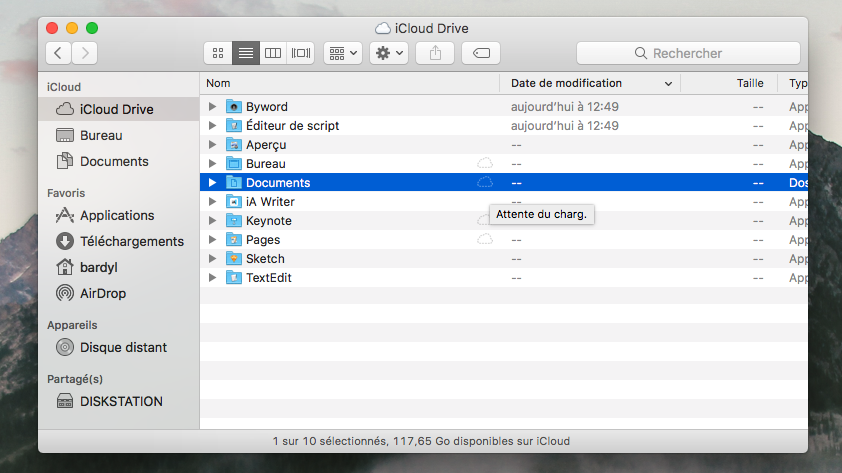Viewport: 842px width, 473px height.
Task: Switch to Cover Flow view
Action: [301, 53]
